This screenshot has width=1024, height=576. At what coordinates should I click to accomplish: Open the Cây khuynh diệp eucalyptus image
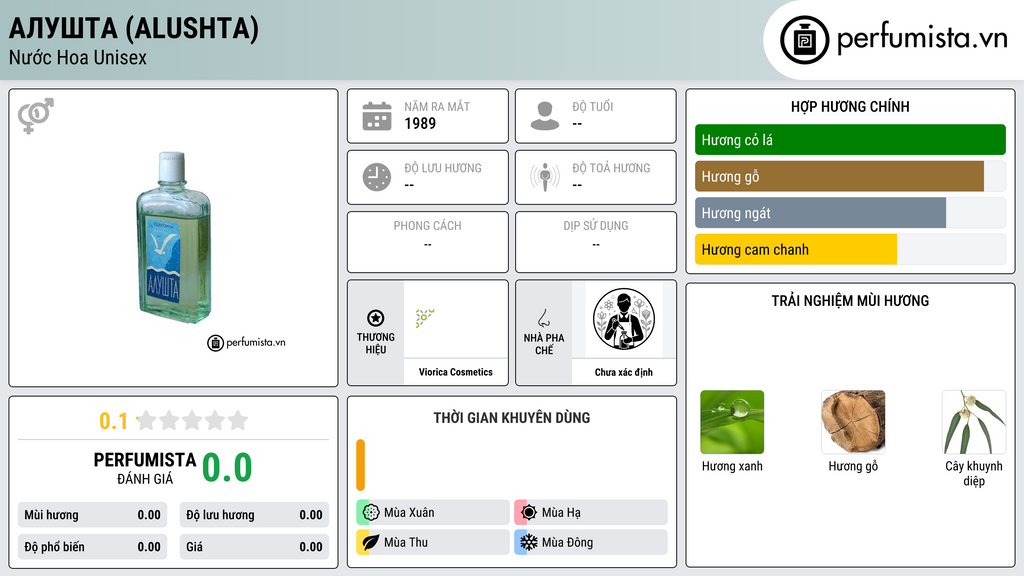pyautogui.click(x=974, y=422)
